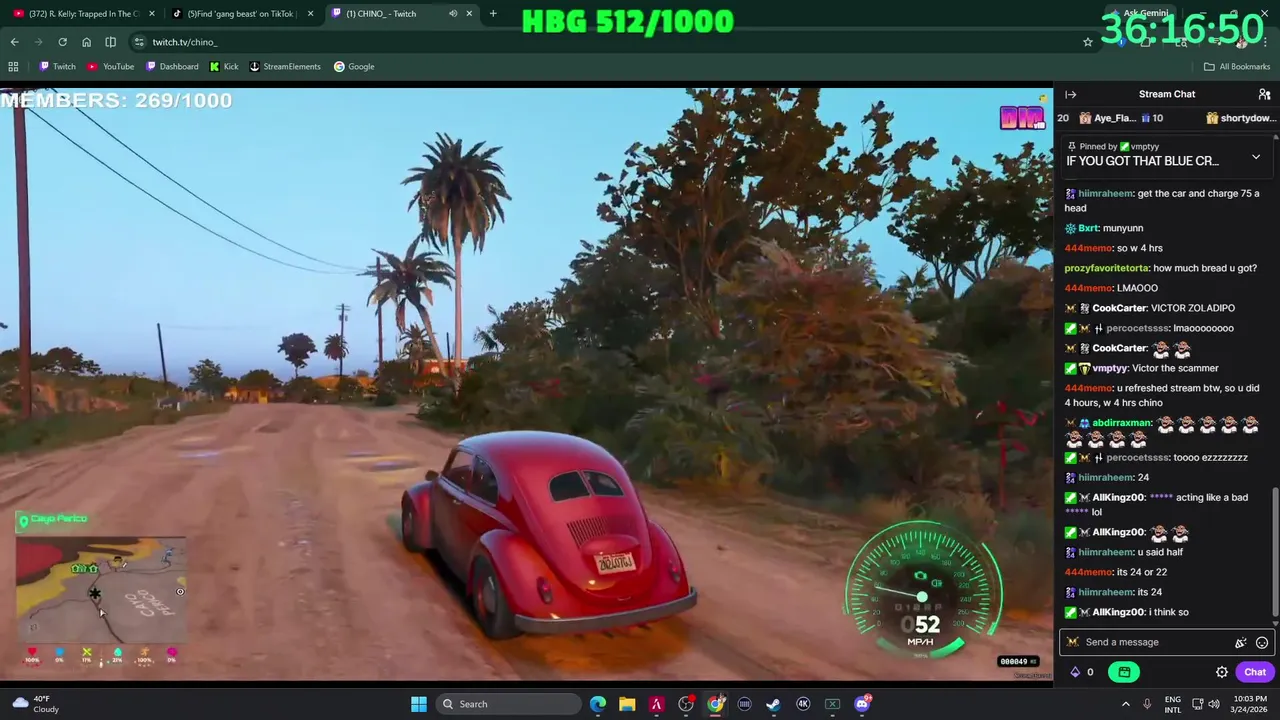Click username hiimraheem on 'its 24' message
The width and height of the screenshot is (1280, 720).
click(1105, 592)
